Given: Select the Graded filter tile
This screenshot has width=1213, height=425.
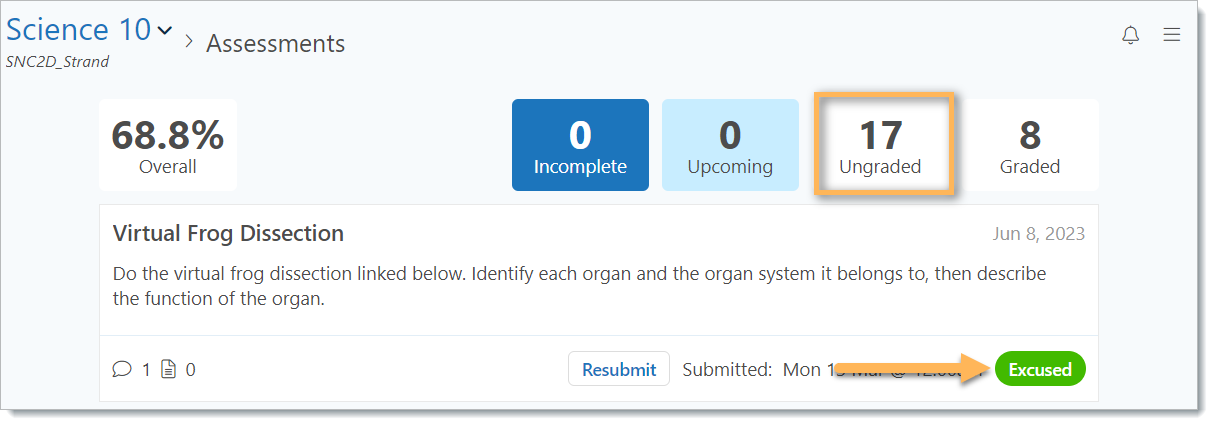Looking at the screenshot, I should (x=1030, y=145).
